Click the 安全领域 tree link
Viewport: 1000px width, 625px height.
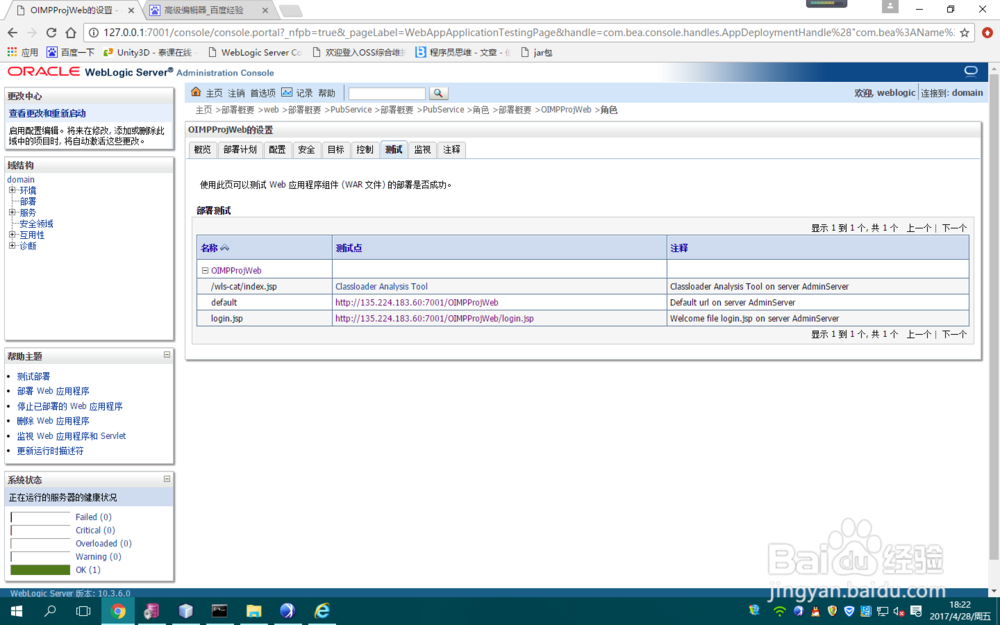[x=36, y=224]
